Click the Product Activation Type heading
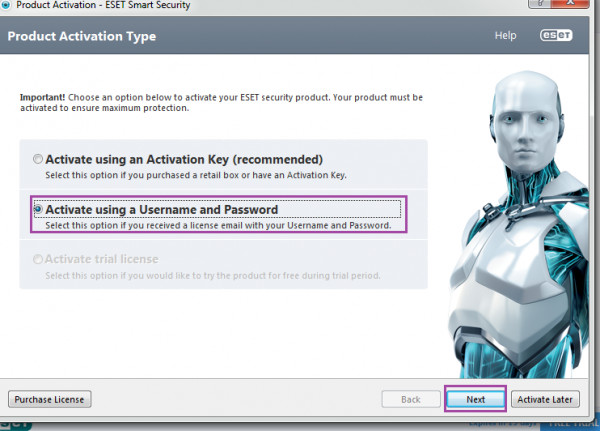This screenshot has height=431, width=600. (x=81, y=37)
